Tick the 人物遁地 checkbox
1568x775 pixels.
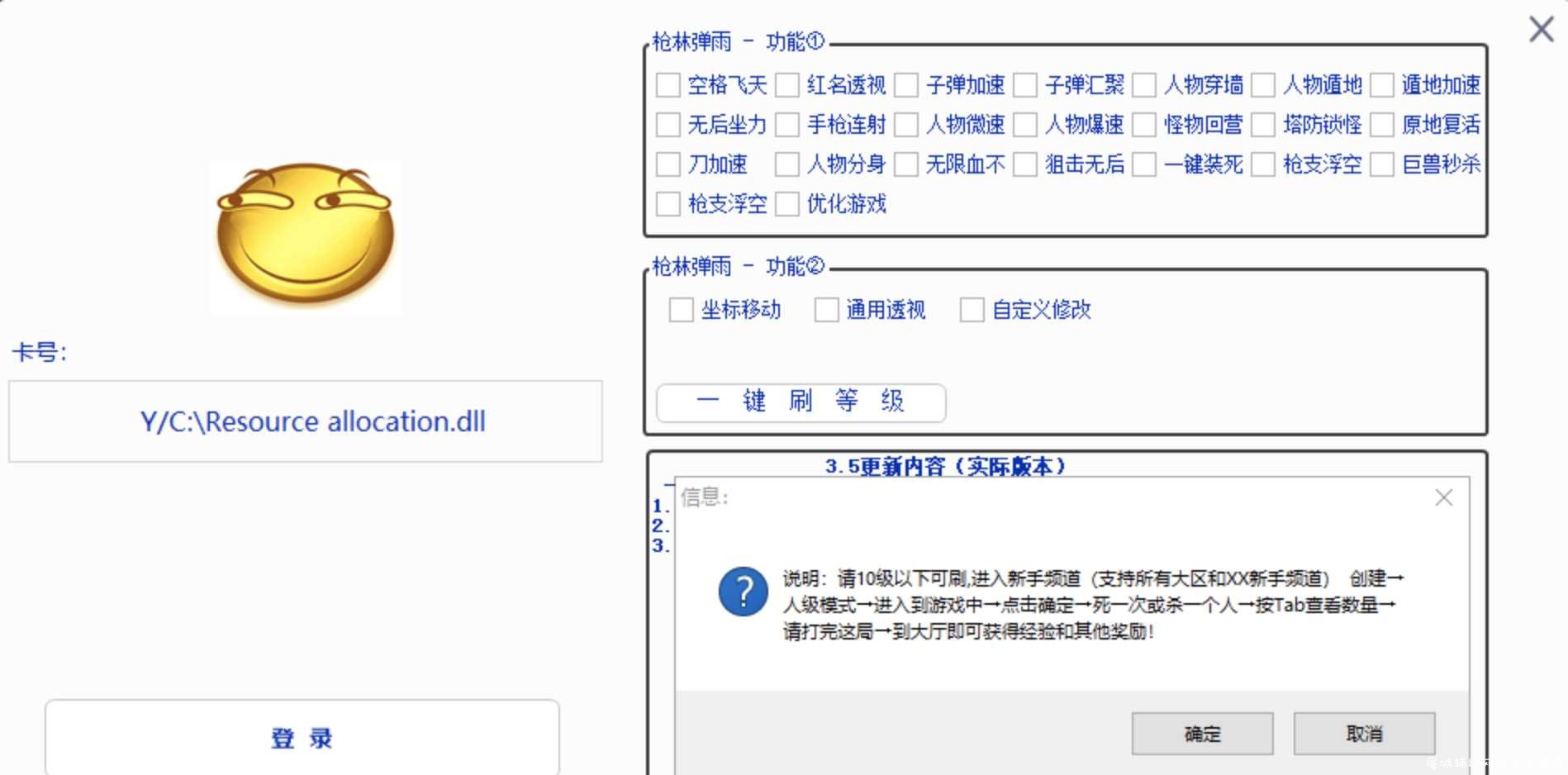pos(1262,85)
